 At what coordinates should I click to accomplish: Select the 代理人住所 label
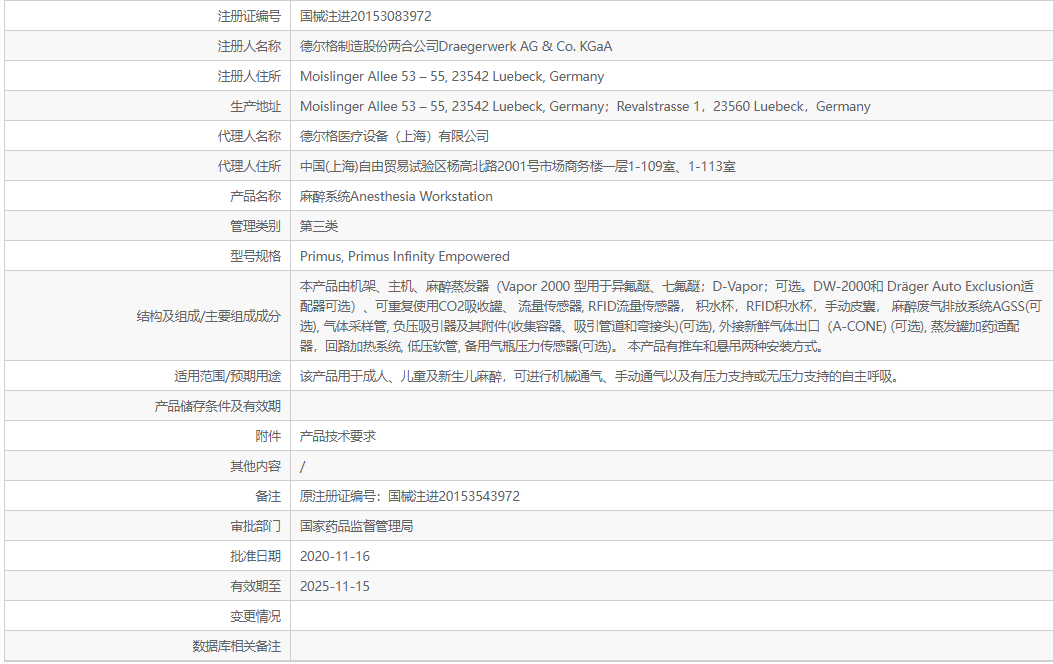click(x=248, y=167)
